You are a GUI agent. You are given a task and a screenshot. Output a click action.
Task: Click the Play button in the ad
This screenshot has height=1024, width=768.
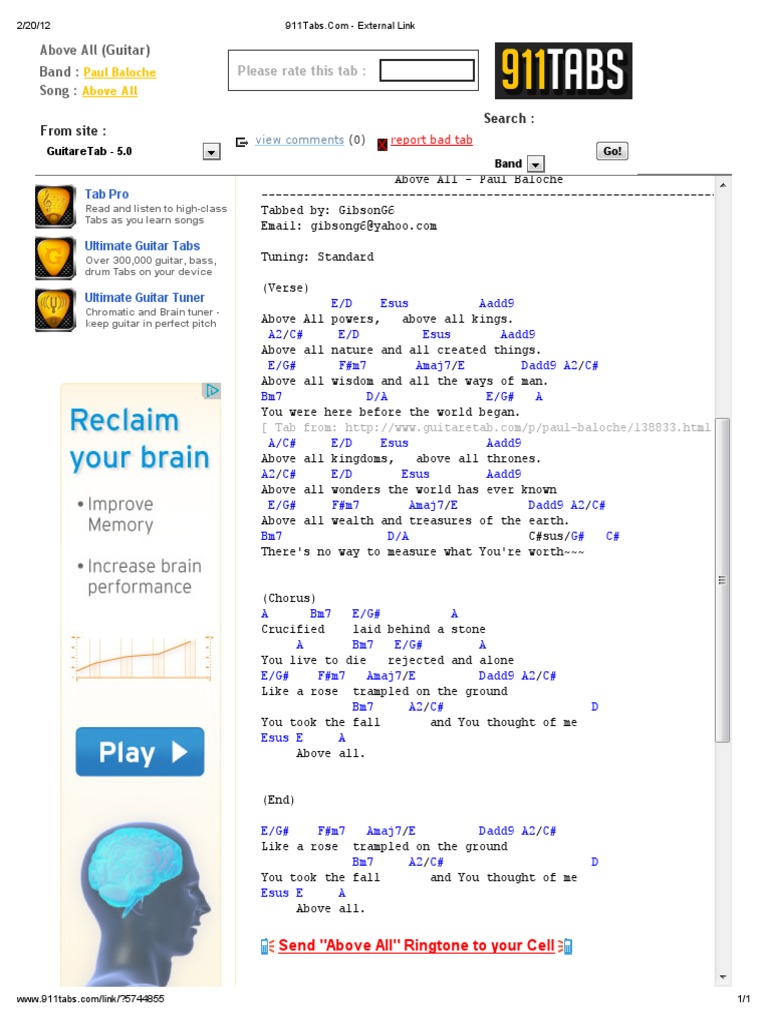tap(140, 752)
